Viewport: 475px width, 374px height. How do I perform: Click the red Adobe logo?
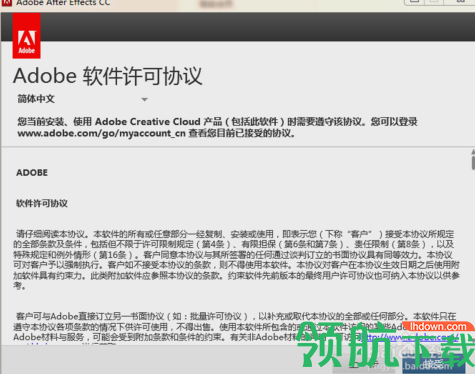tap(27, 36)
